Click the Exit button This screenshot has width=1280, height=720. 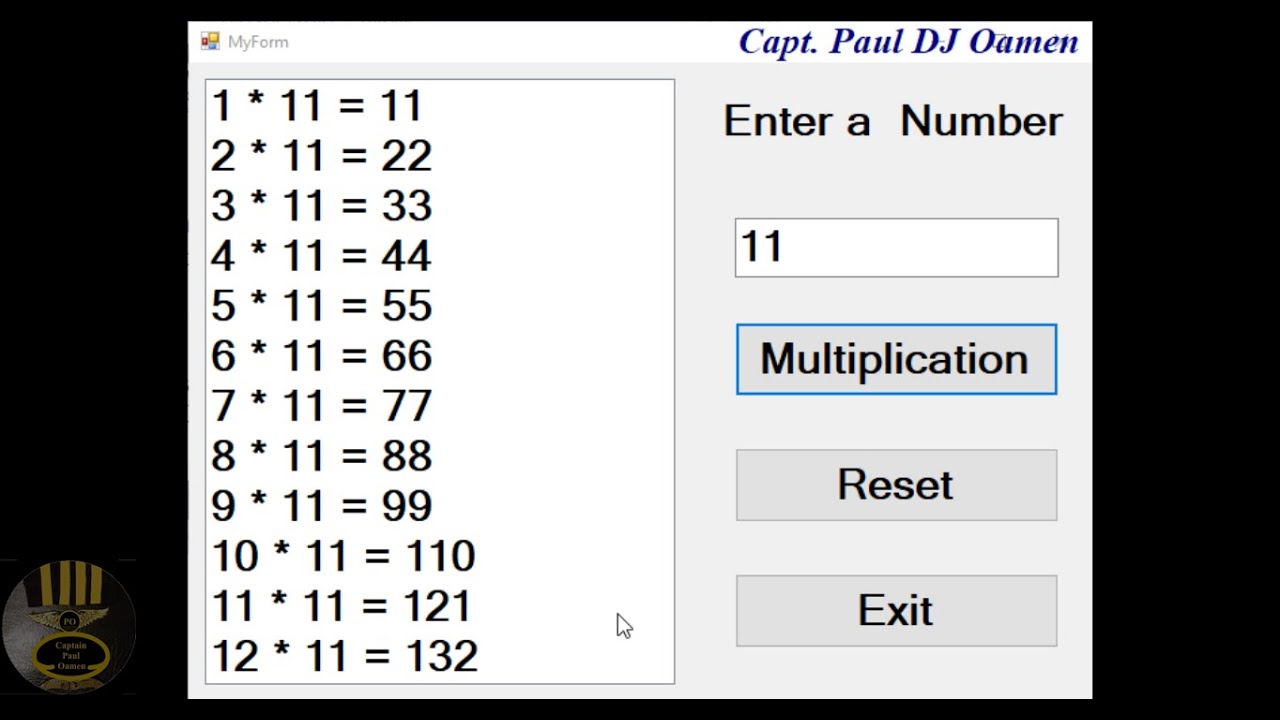896,611
